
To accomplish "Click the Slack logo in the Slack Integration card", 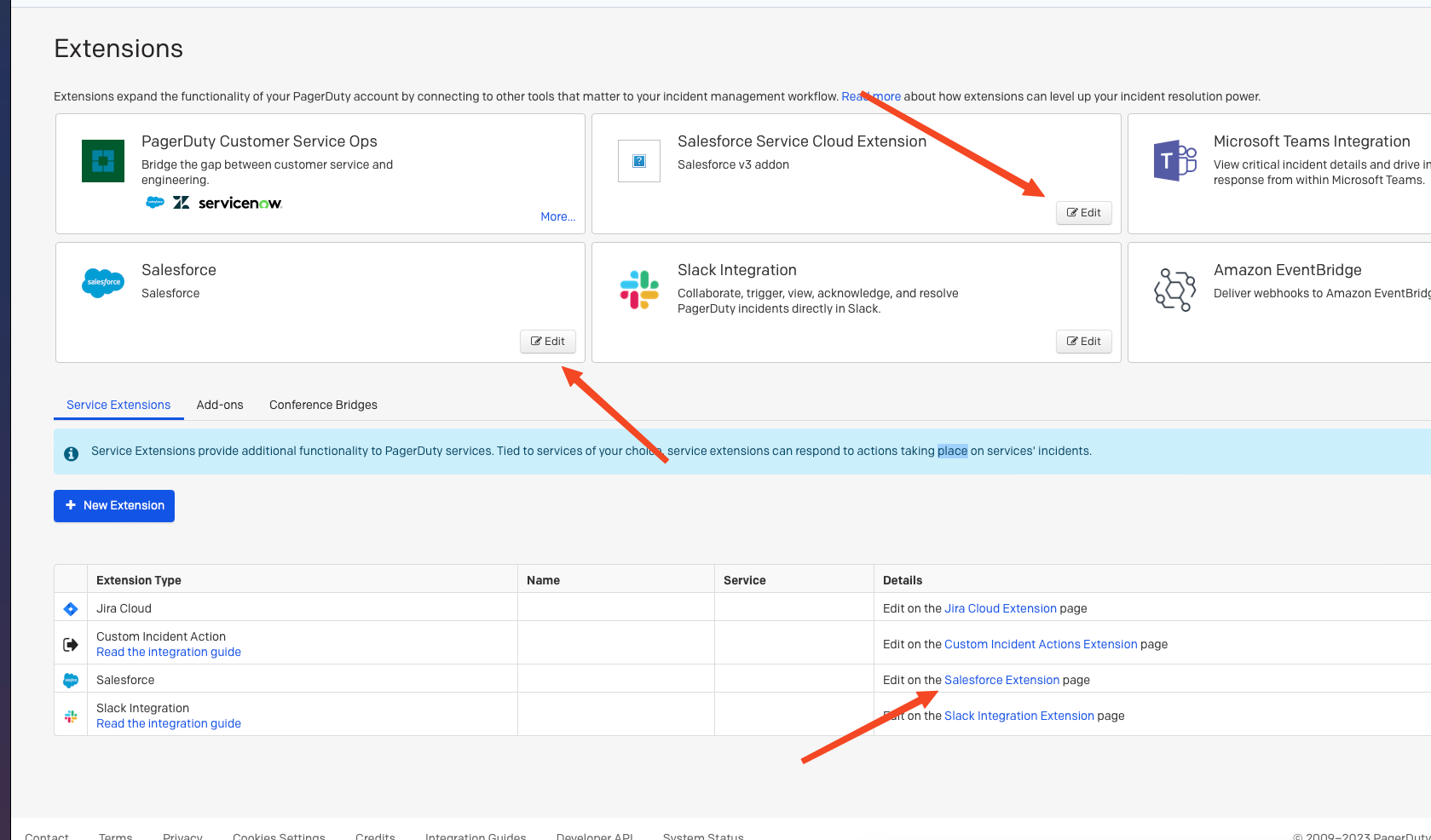I will point(639,290).
